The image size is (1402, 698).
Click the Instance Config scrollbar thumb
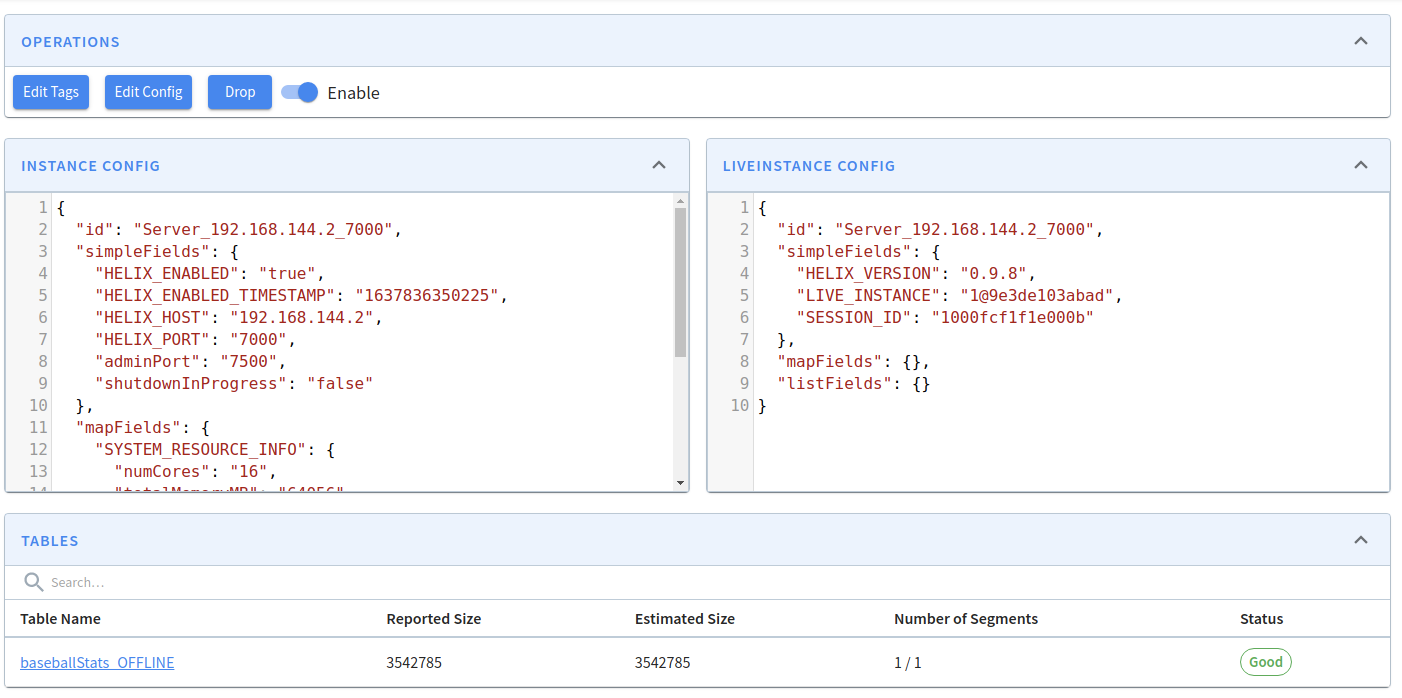[x=680, y=280]
